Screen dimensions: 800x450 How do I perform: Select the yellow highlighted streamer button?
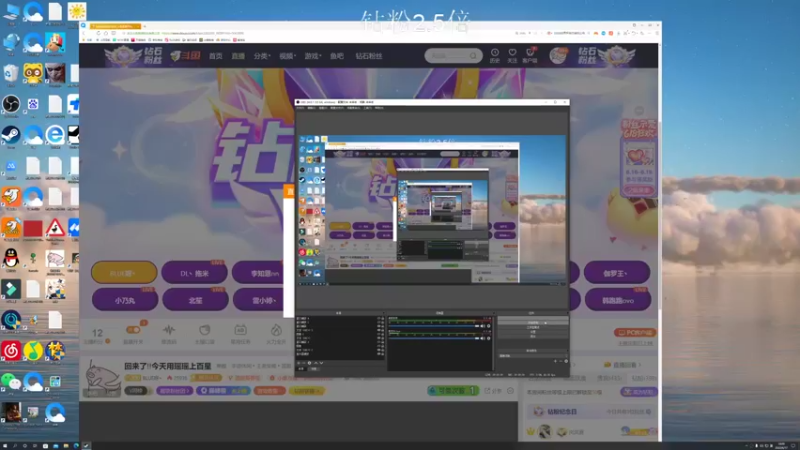point(124,272)
